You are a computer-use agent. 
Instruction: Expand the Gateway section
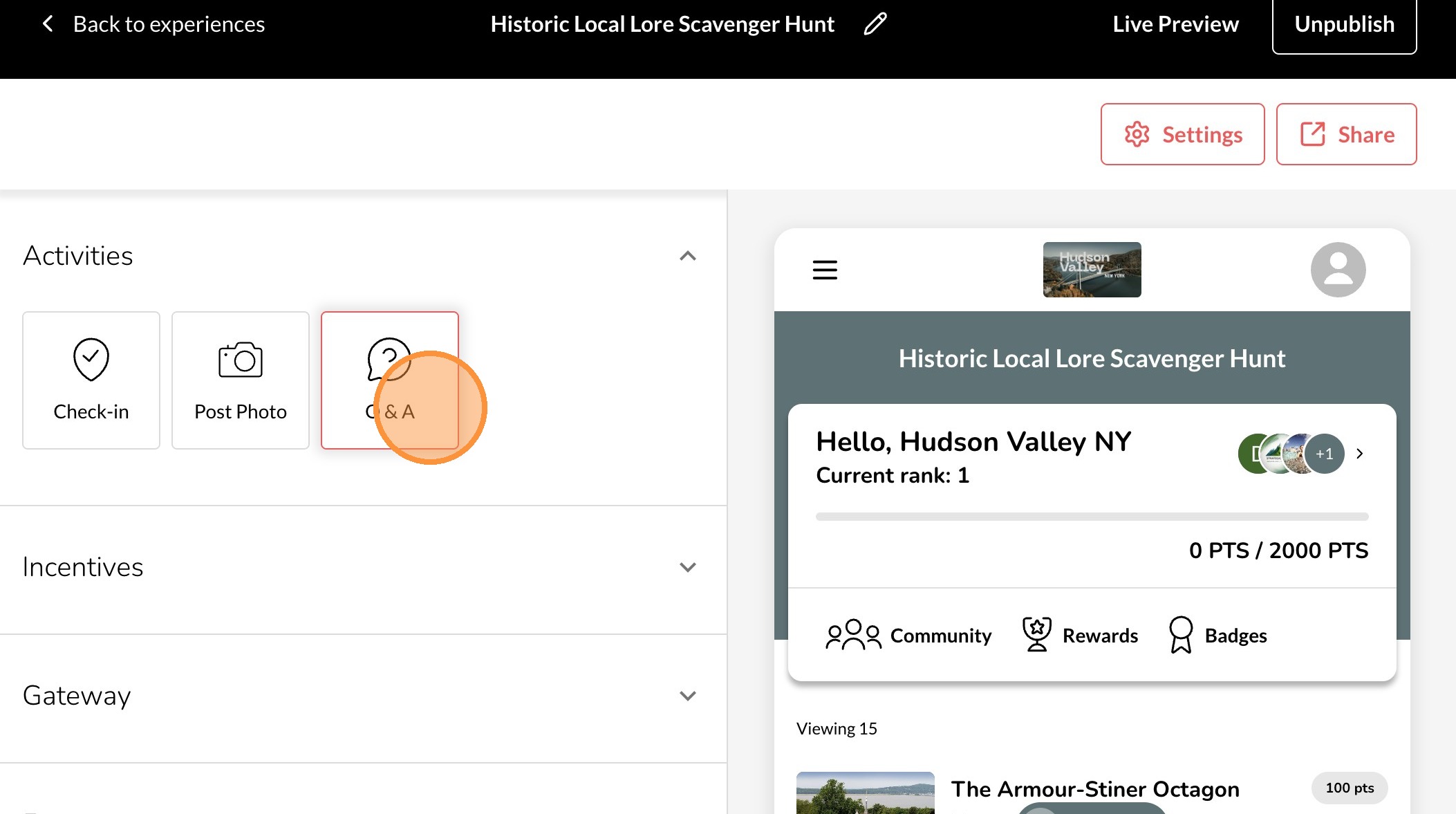pos(687,696)
